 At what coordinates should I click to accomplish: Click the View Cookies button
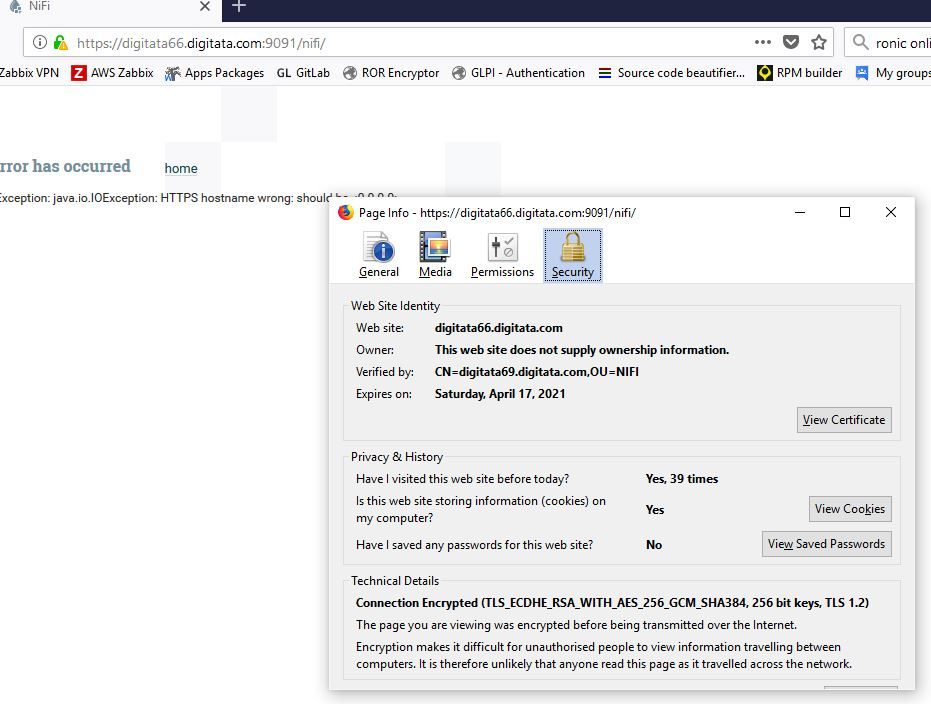(850, 509)
